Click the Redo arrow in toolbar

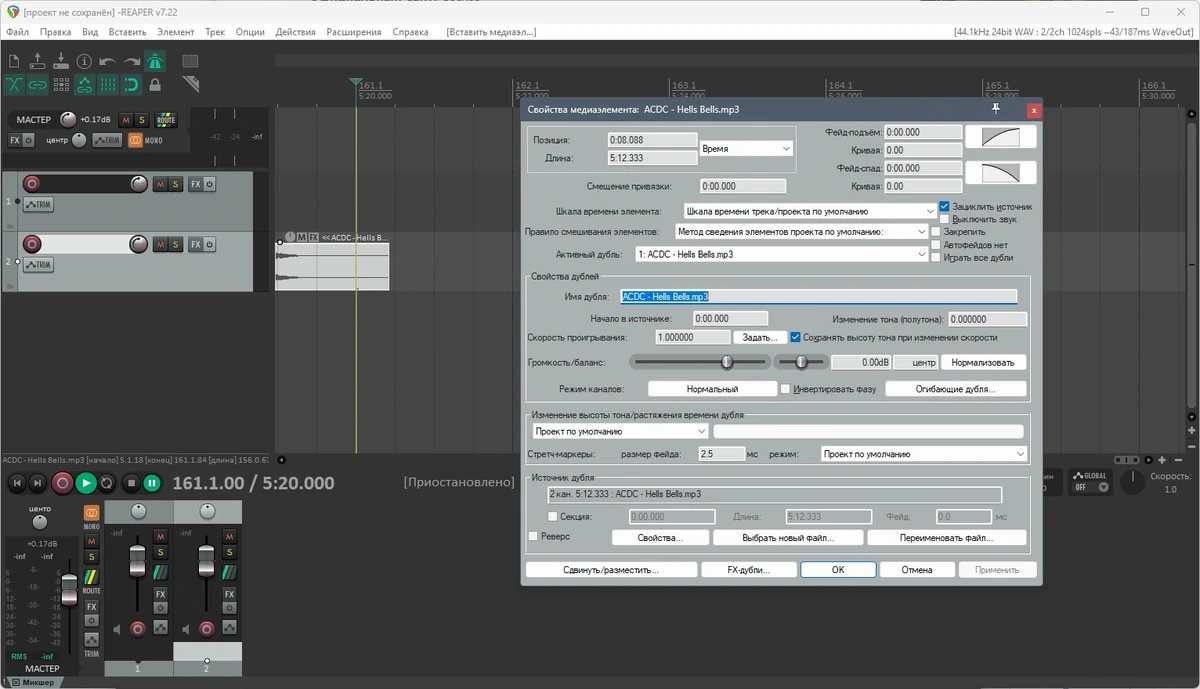pyautogui.click(x=131, y=61)
